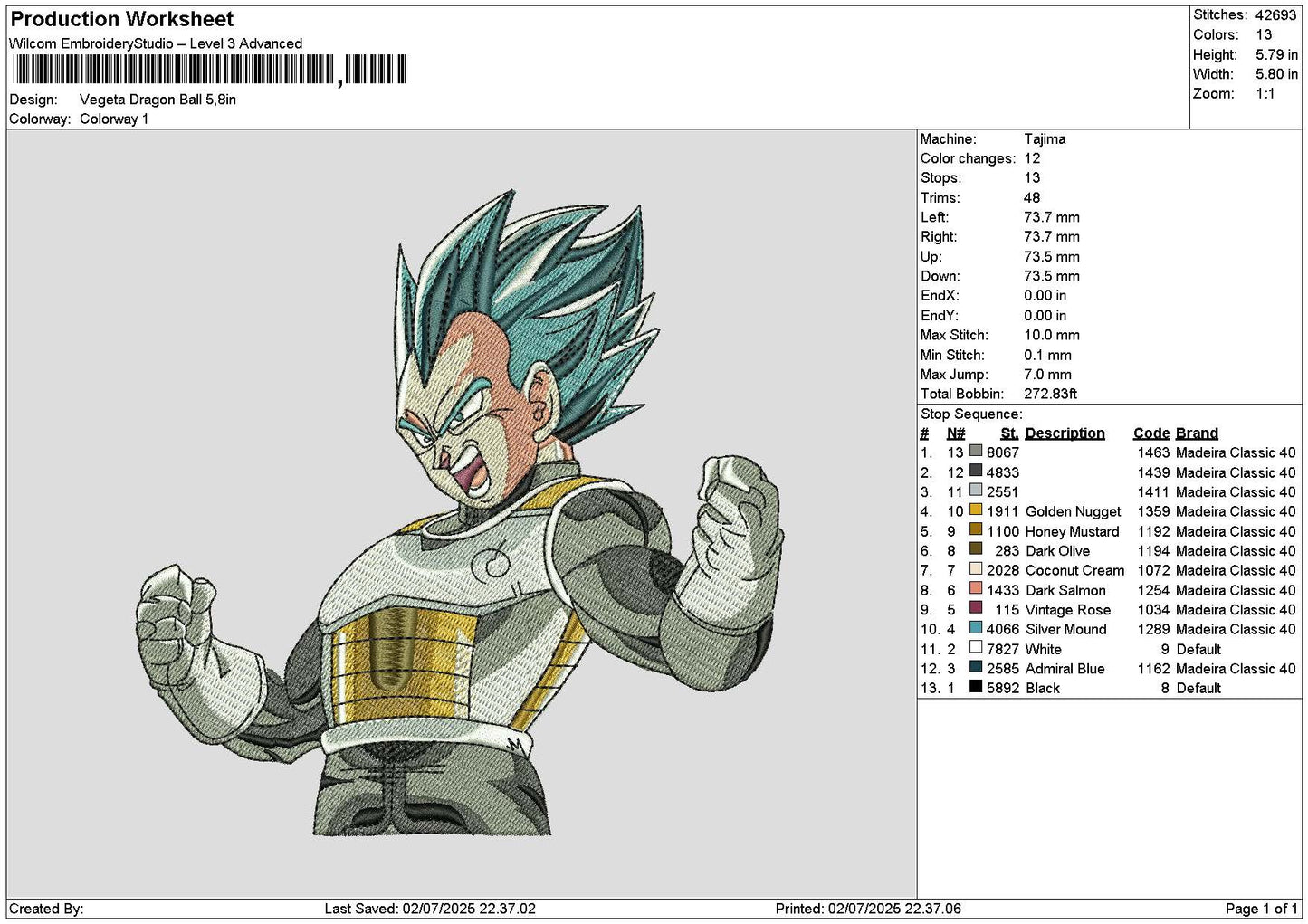This screenshot has width=1308, height=924.
Task: Click the code 1162 in Admiral Blue row
Action: 1154,669
